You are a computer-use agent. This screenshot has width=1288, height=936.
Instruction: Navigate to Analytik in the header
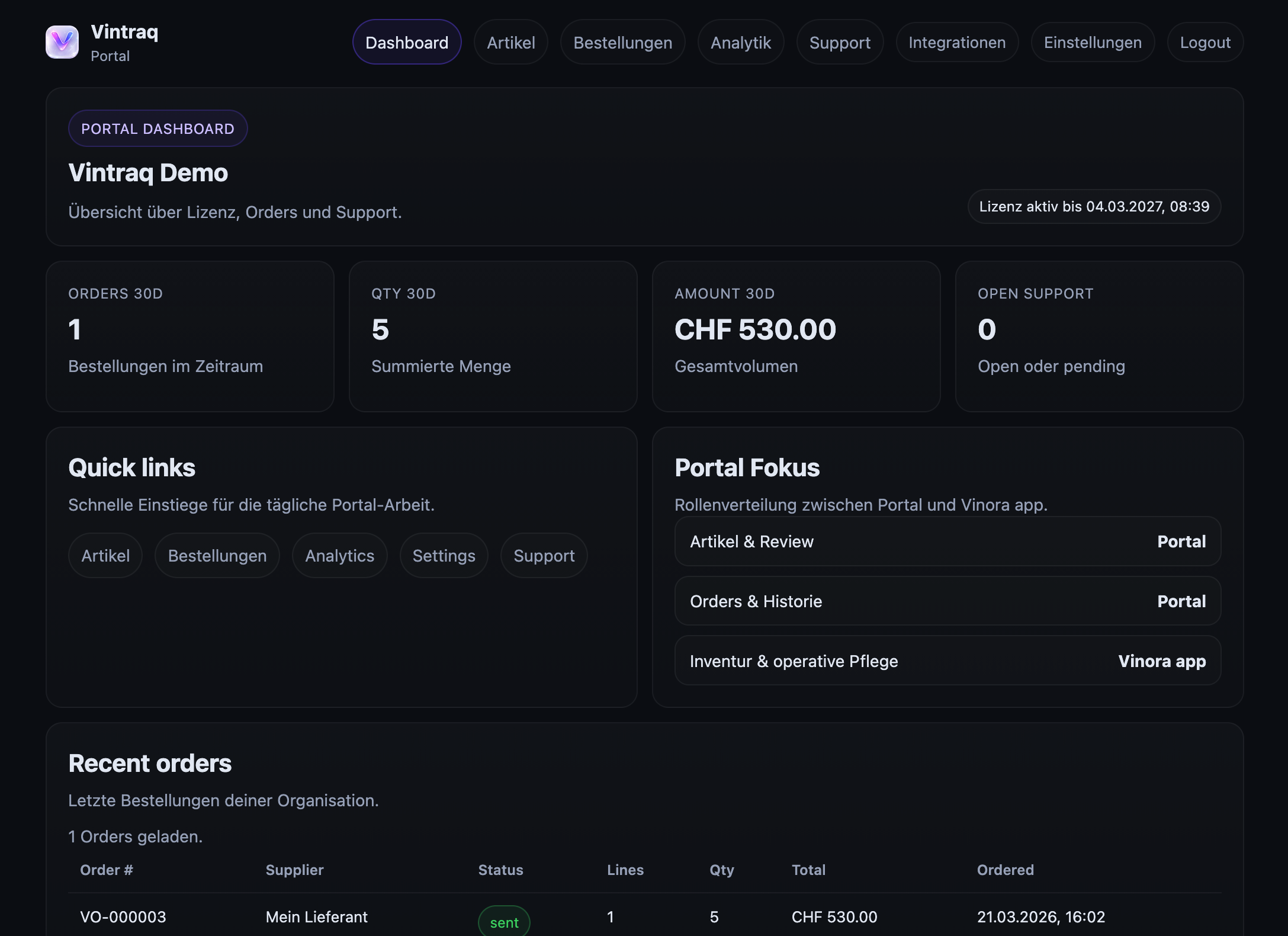click(741, 42)
